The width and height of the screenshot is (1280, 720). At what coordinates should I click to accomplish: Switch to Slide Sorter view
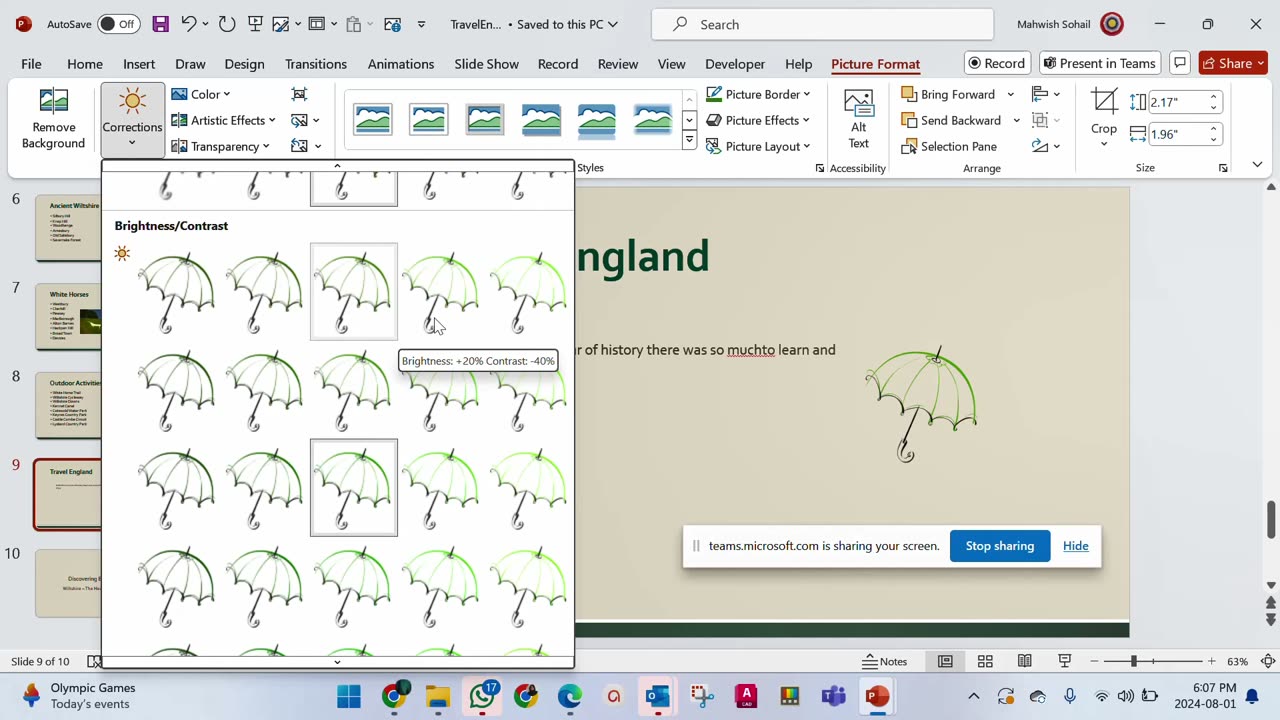coord(985,661)
